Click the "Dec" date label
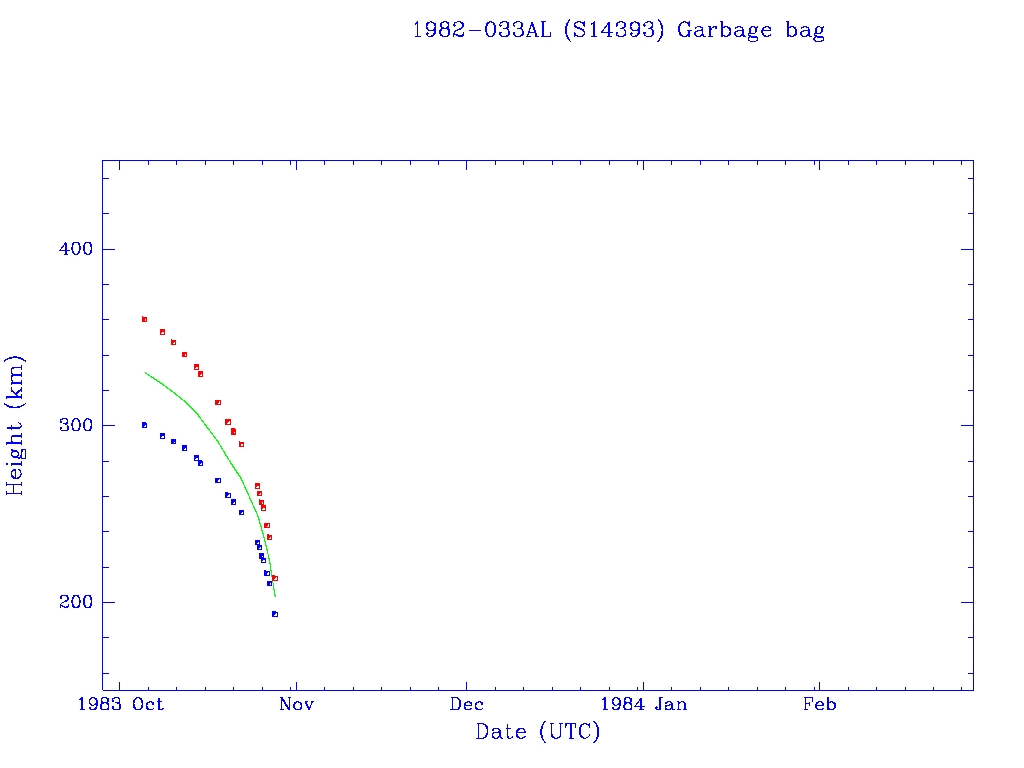The height and width of the screenshot is (768, 1024). (x=467, y=704)
